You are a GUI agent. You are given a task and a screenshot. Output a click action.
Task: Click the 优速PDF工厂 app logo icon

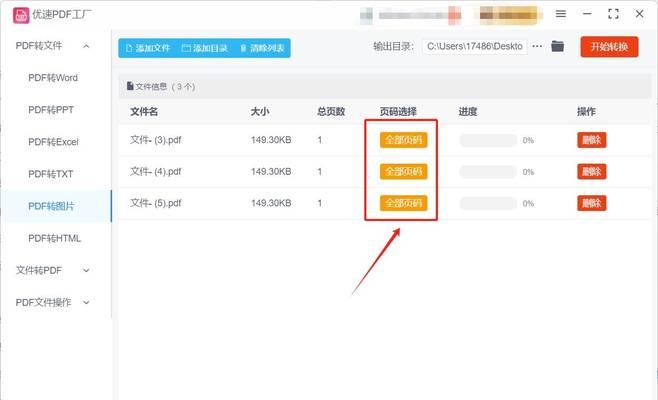(x=21, y=16)
